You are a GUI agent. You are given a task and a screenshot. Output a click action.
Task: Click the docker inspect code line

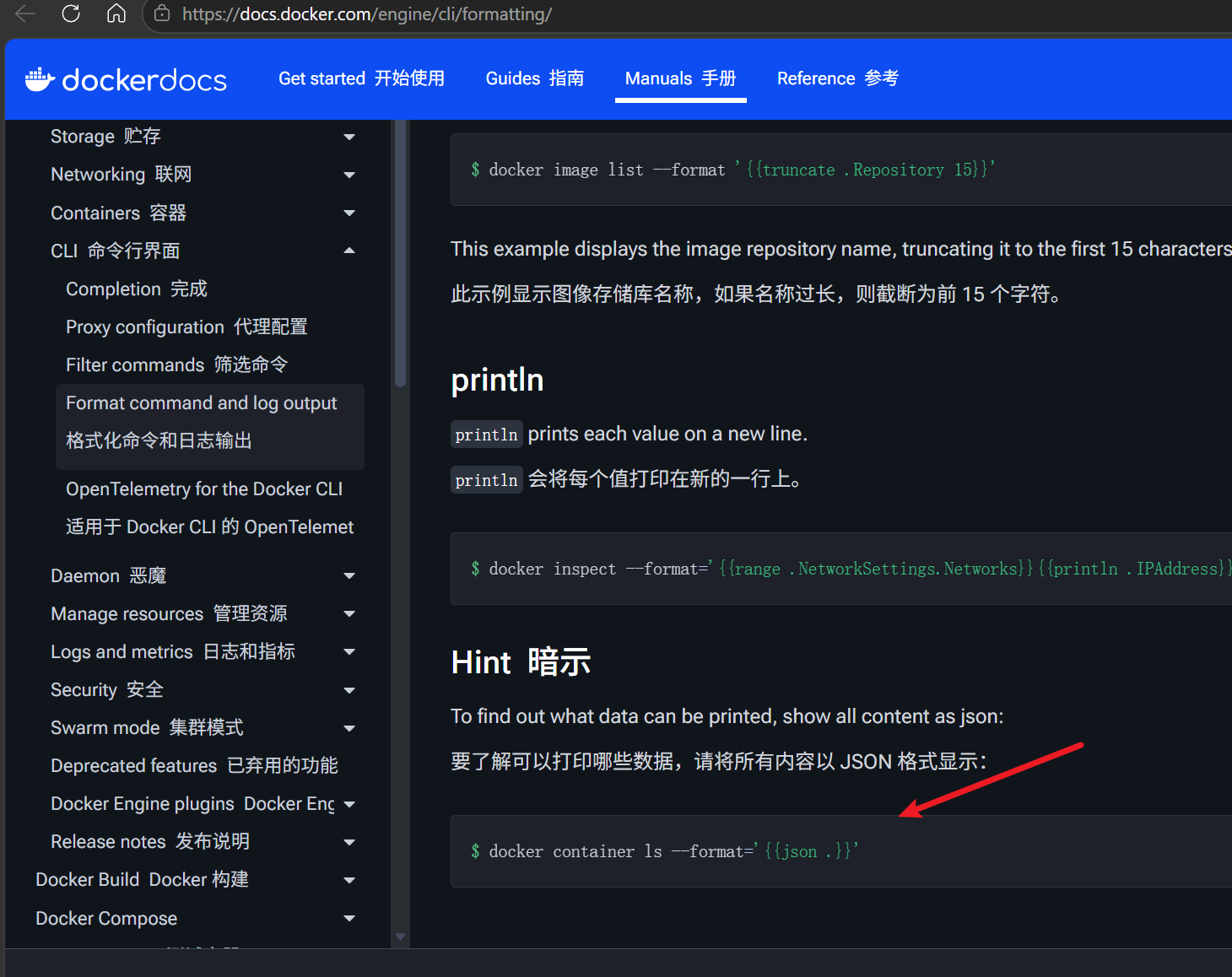click(x=851, y=569)
